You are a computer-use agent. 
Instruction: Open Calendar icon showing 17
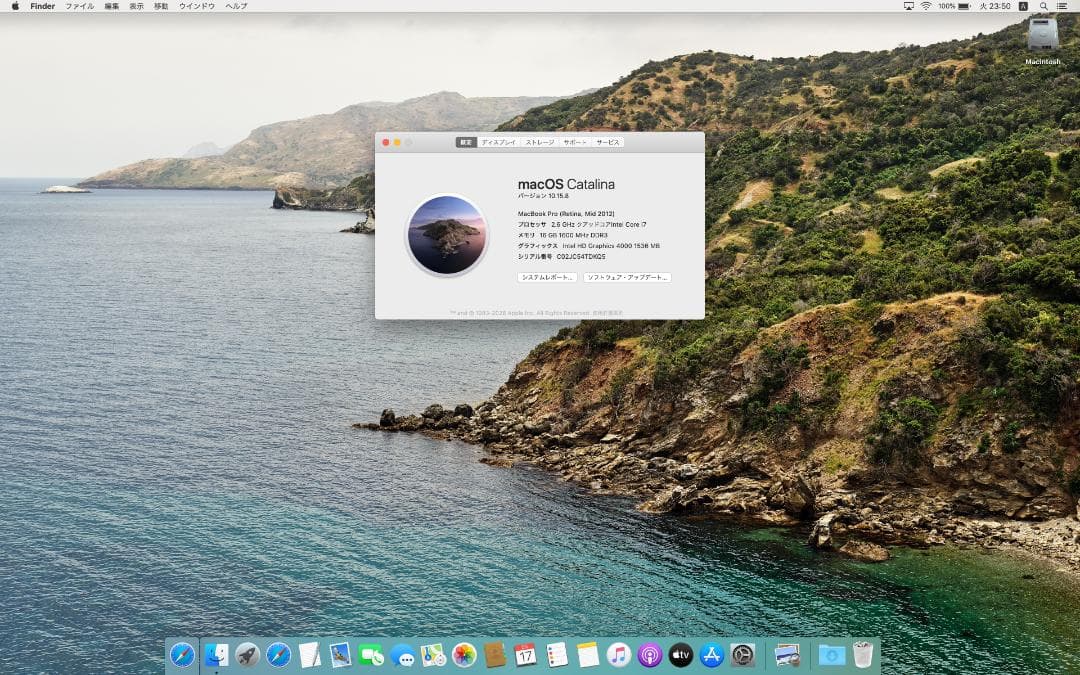click(x=526, y=654)
